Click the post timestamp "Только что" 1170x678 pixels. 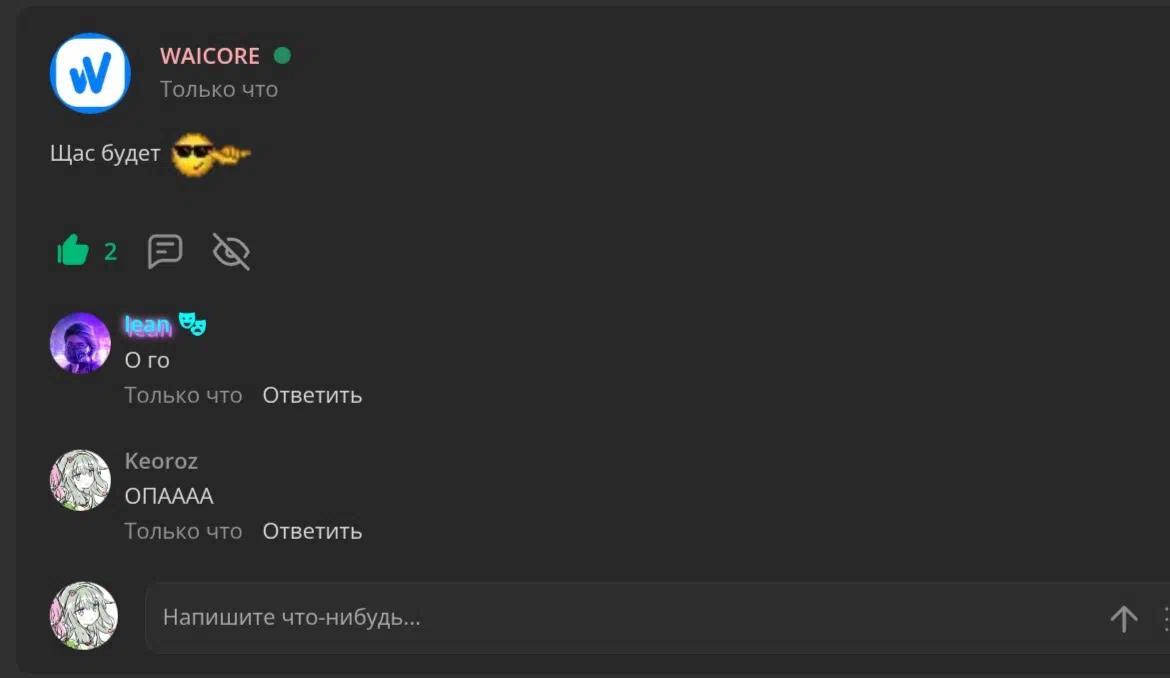pos(219,90)
